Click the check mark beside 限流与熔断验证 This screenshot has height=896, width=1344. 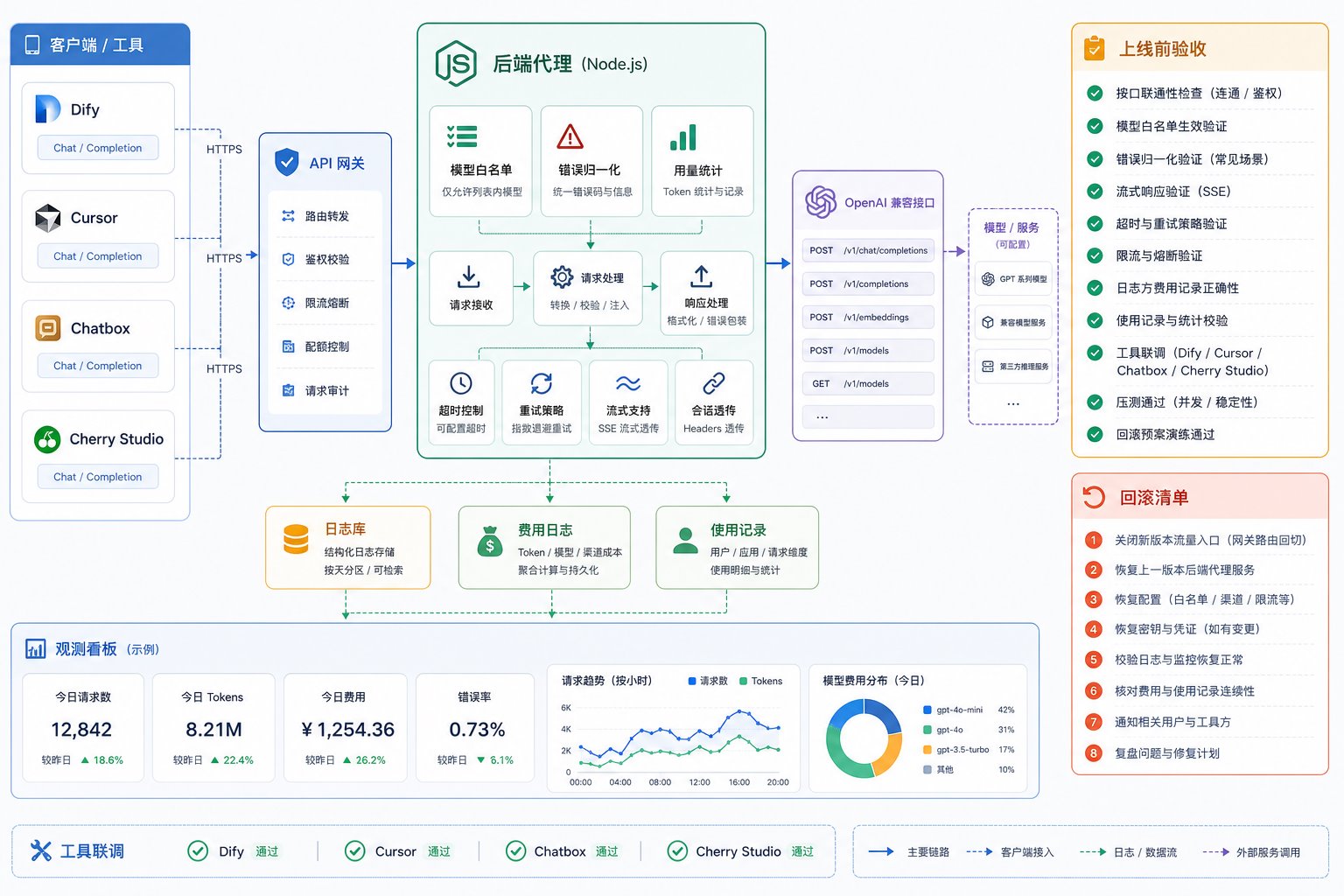(x=1095, y=255)
